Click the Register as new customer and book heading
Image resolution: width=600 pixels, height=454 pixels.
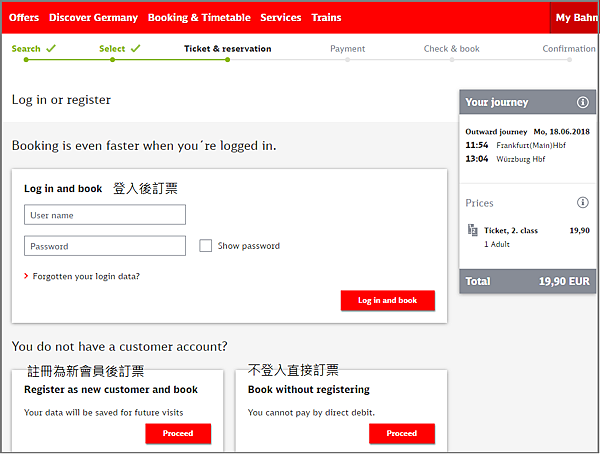pyautogui.click(x=111, y=390)
